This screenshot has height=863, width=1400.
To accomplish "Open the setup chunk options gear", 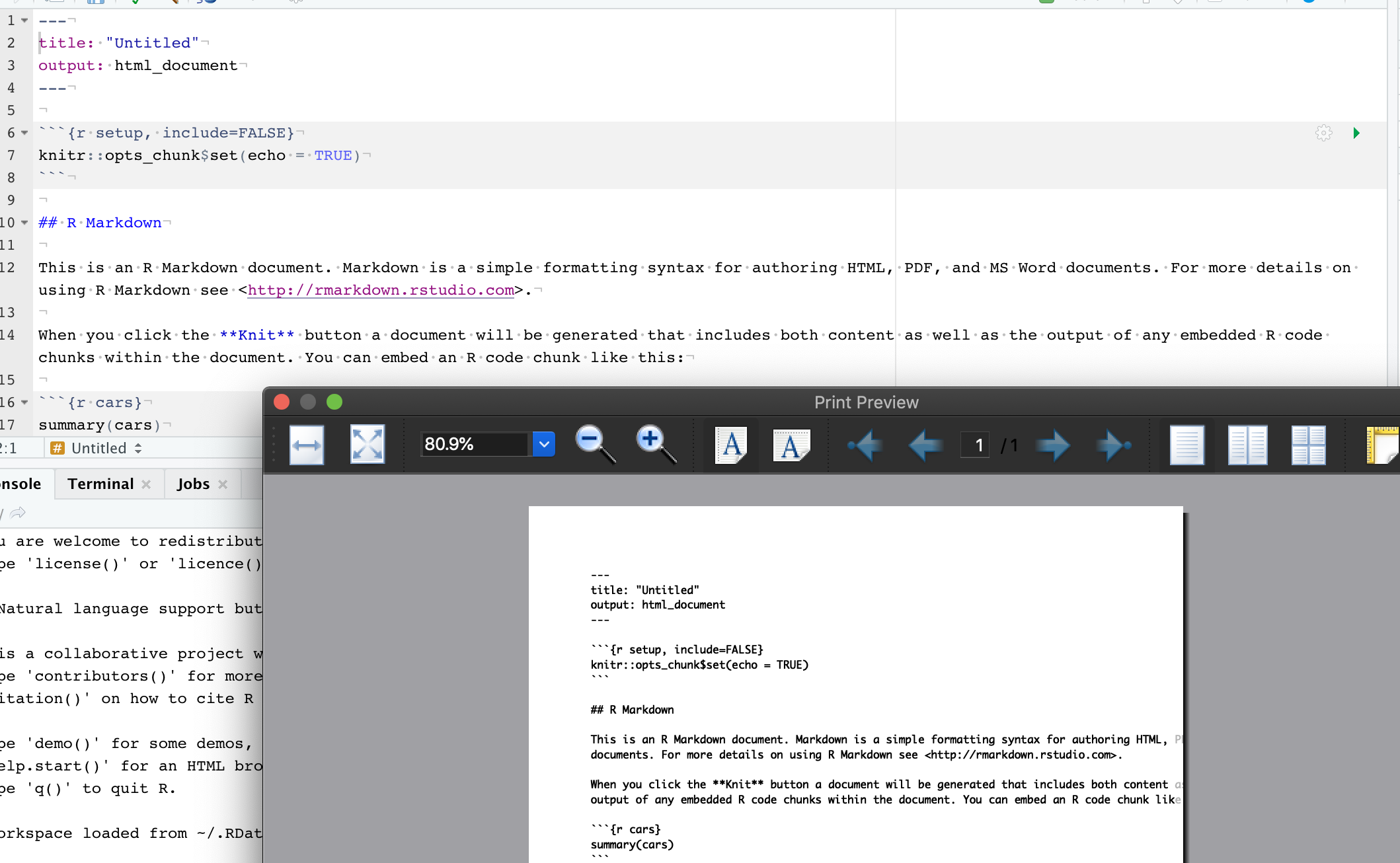I will coord(1324,133).
